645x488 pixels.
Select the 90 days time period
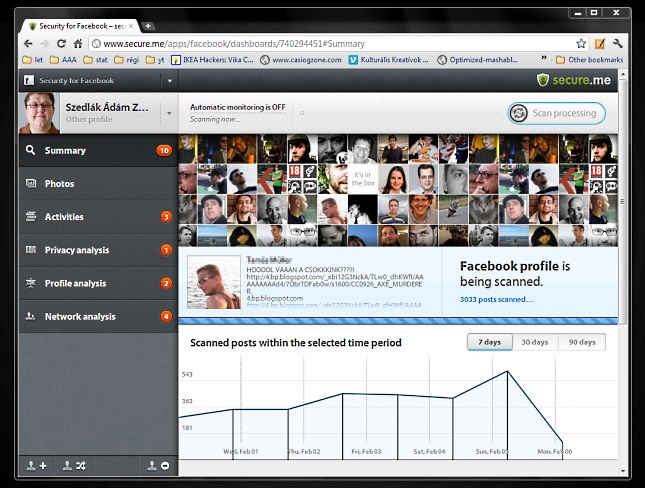point(582,342)
